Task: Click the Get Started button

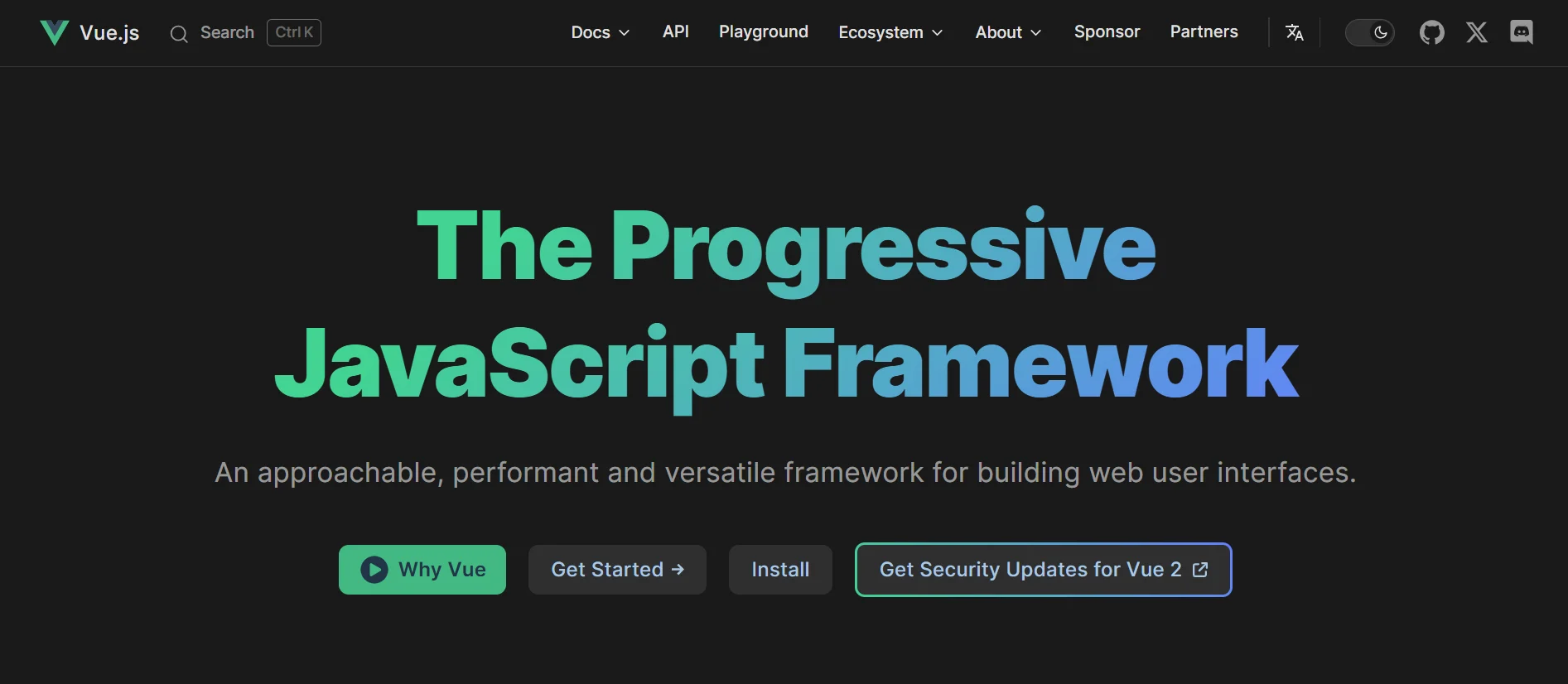Action: coord(617,570)
